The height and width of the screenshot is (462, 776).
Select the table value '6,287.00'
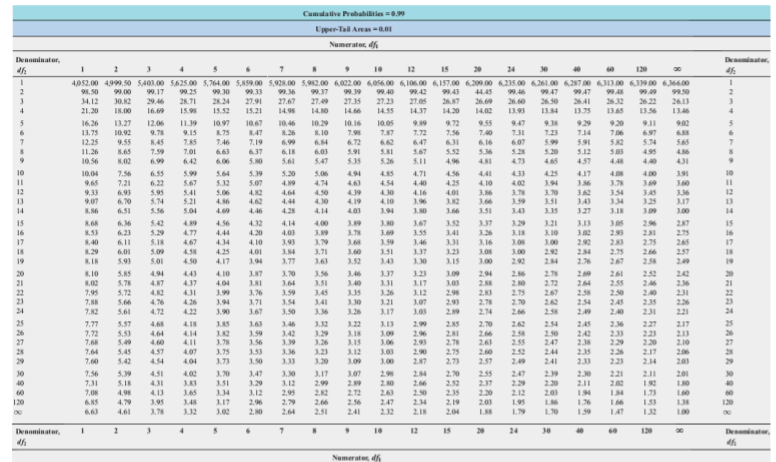coord(577,83)
